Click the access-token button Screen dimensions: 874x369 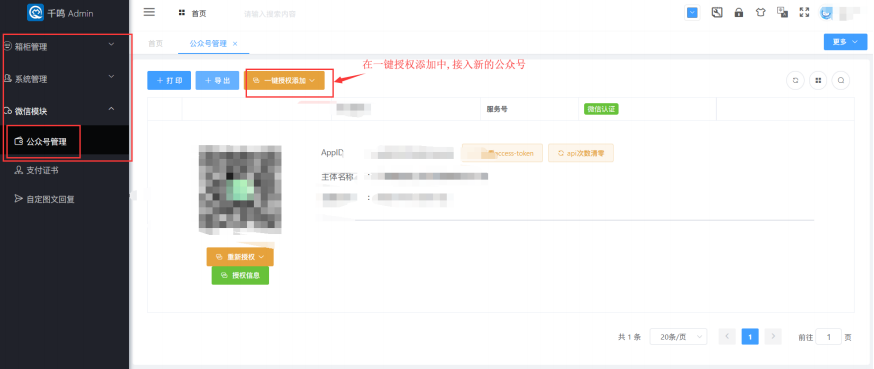502,153
